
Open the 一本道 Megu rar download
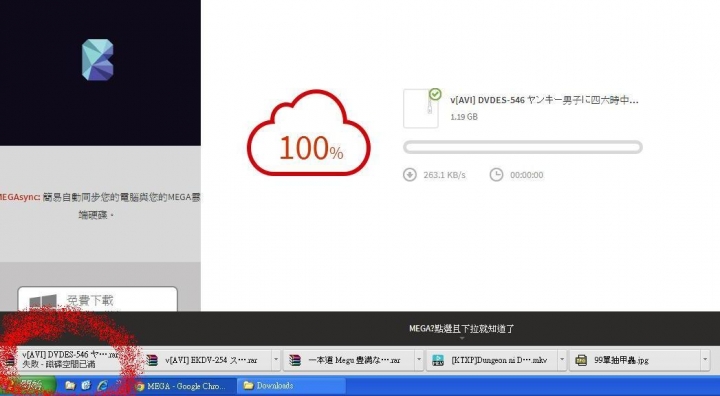[350, 360]
